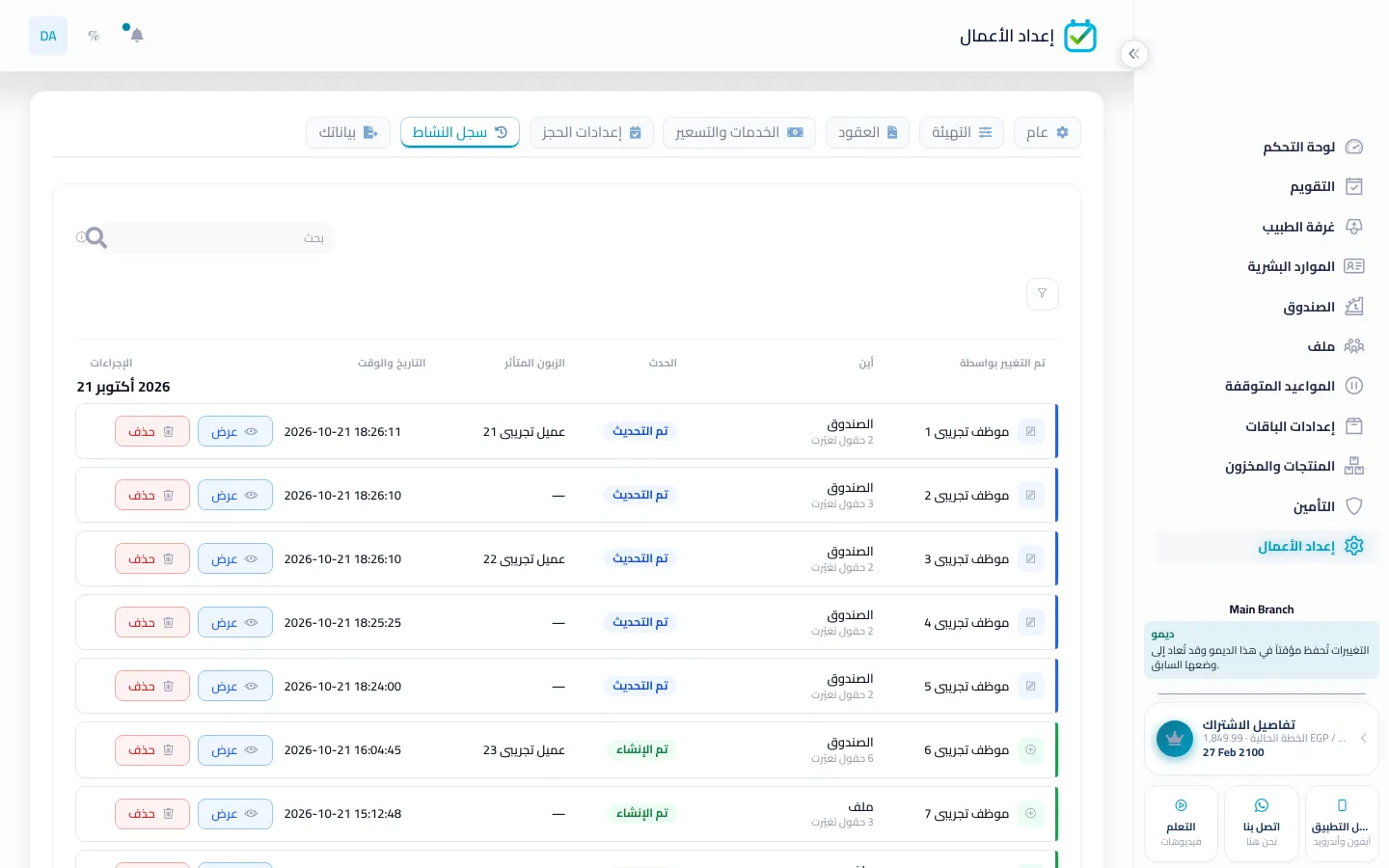
Task: View entry for موظف تجريبي 2
Action: point(235,495)
